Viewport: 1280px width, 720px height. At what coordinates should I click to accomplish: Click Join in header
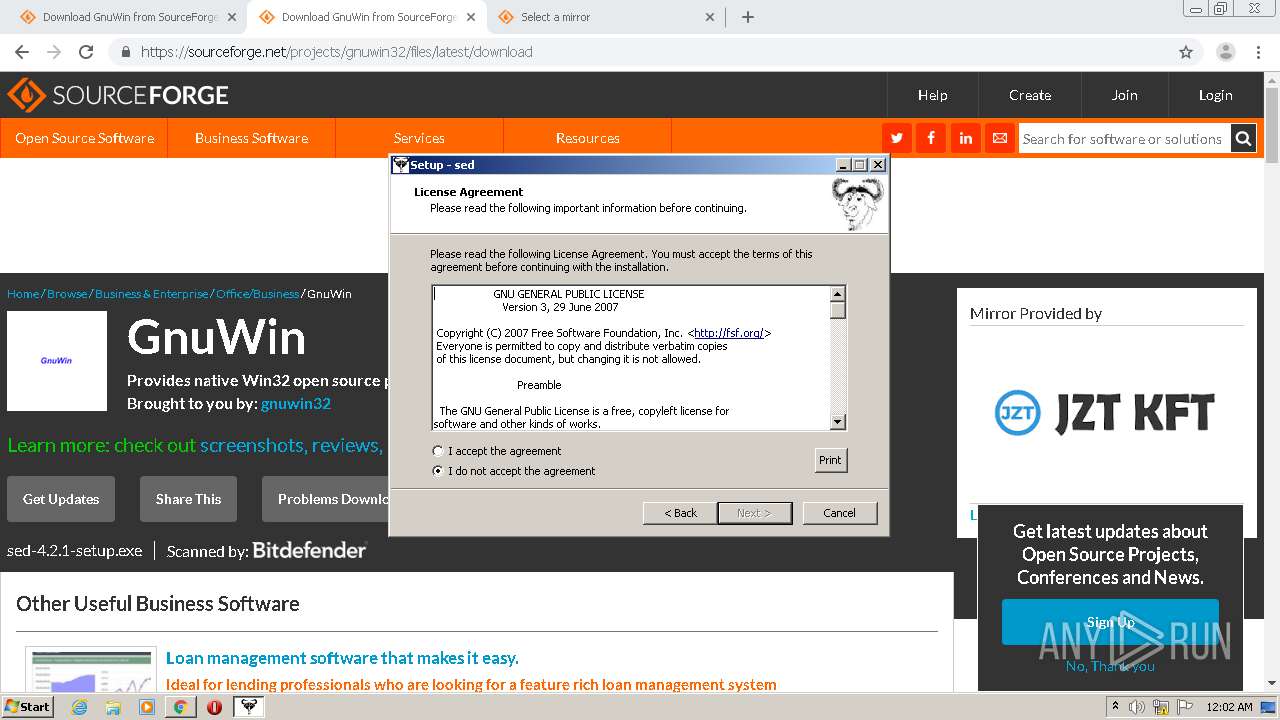[1124, 95]
